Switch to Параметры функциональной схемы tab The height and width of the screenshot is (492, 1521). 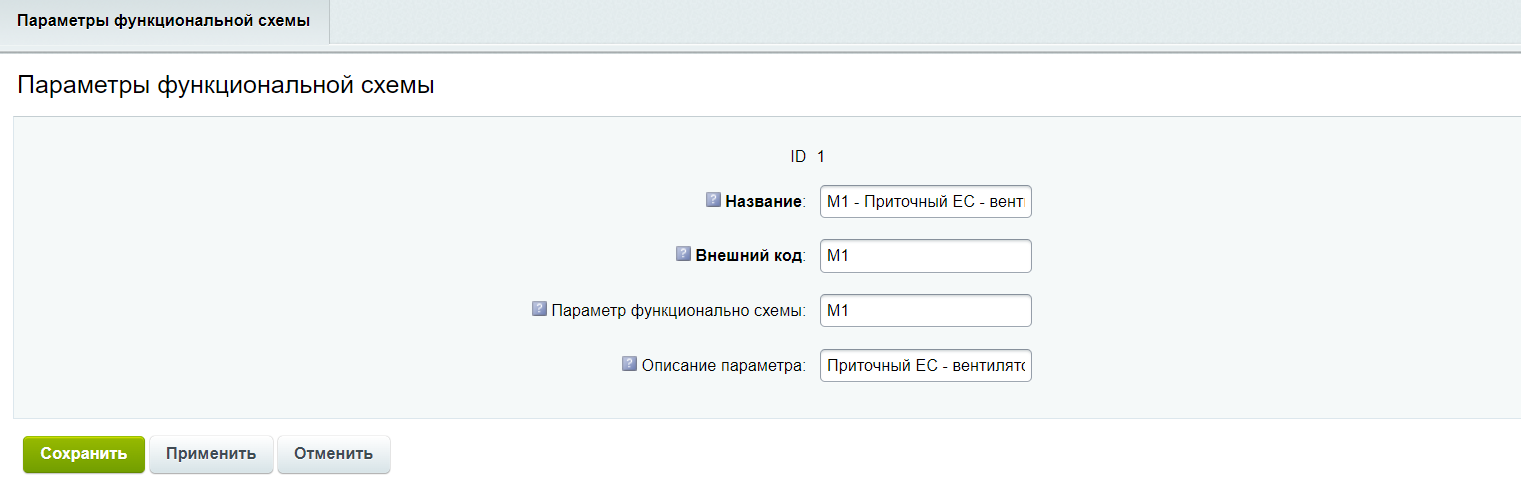point(163,21)
